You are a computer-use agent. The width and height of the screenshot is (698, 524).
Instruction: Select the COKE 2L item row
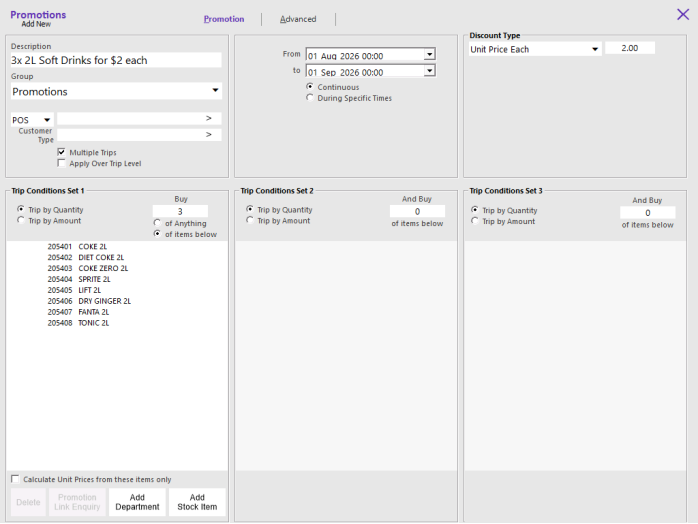point(117,247)
